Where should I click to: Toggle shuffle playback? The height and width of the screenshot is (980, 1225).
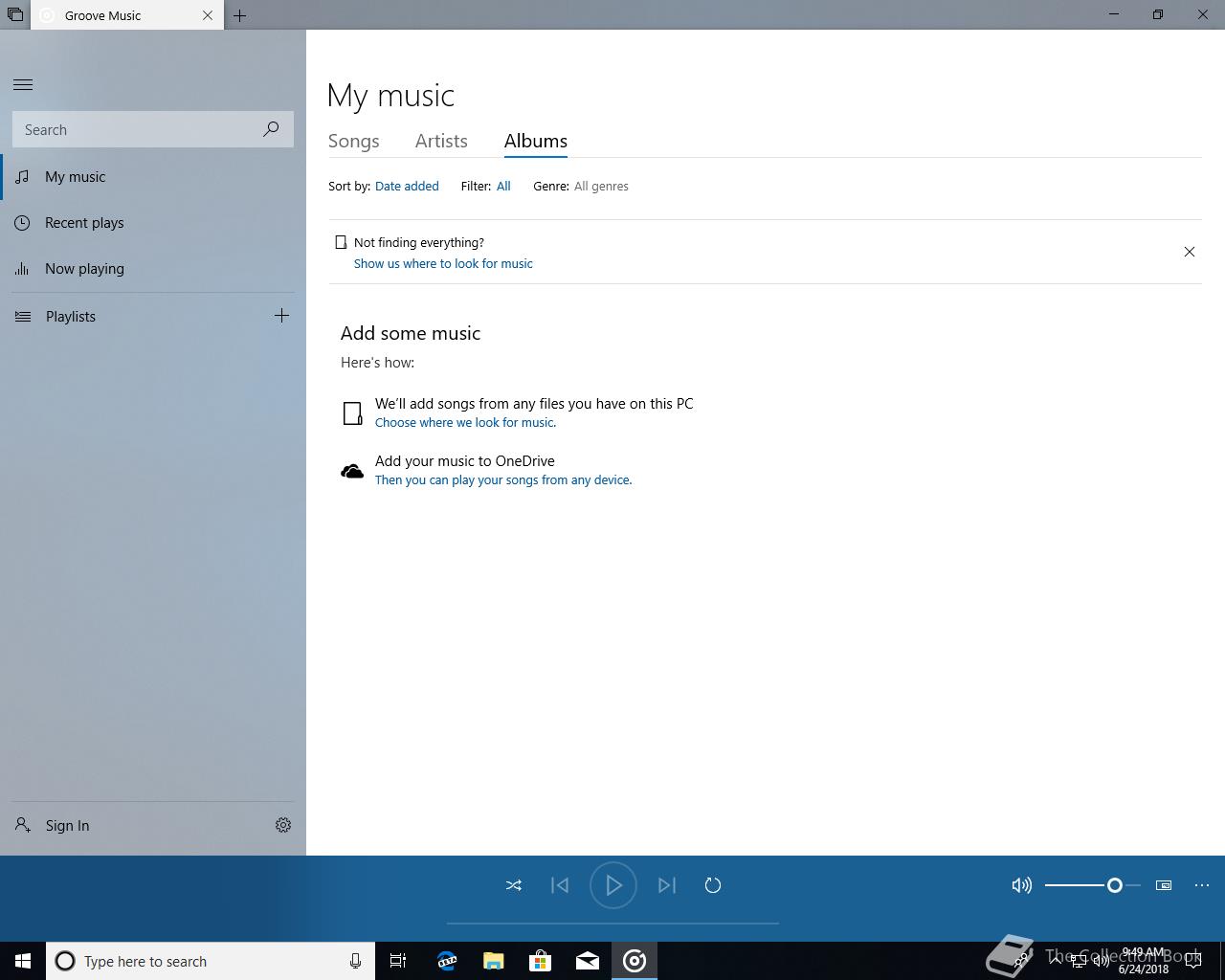(514, 885)
